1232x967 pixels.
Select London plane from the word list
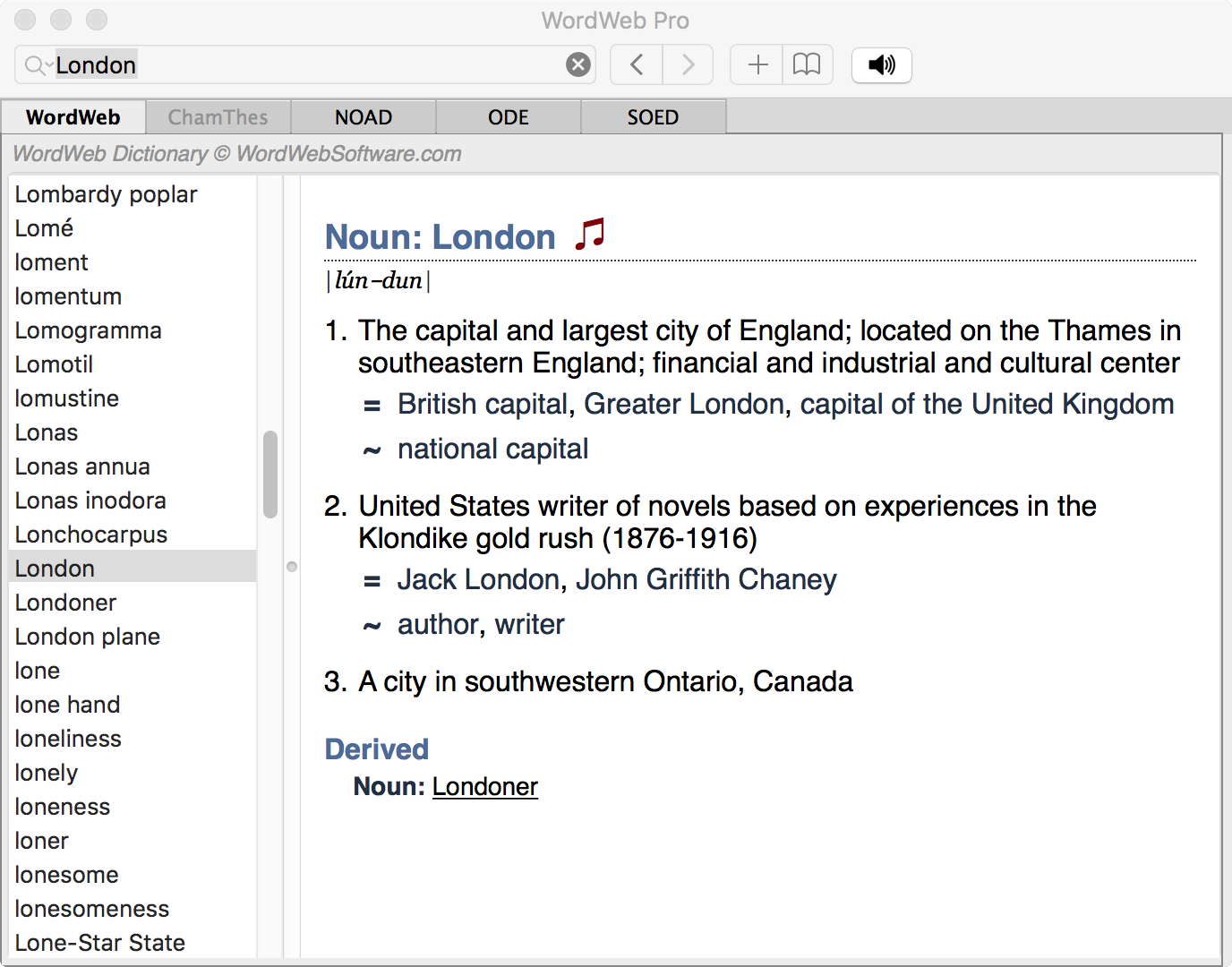[x=87, y=636]
